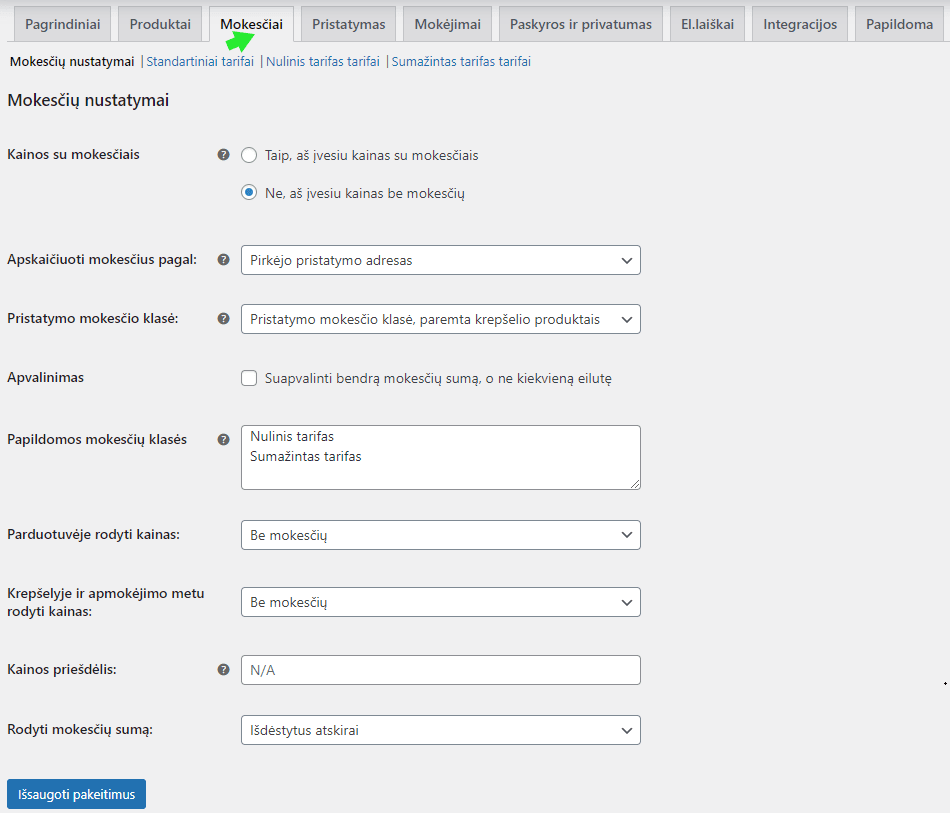Open Sumažintas tarifas tarifai link
This screenshot has height=813, width=950.
pos(461,61)
